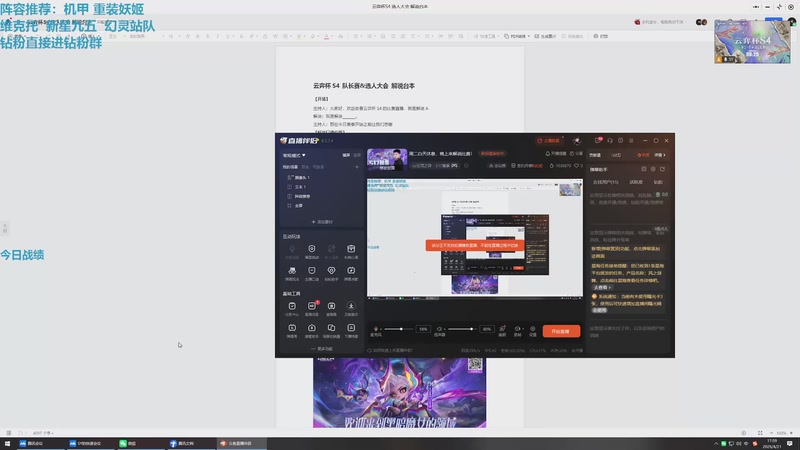Viewport: 800px width, 450px height.
Task: Click the stream cover thumbnail with presenter
Action: (387, 160)
